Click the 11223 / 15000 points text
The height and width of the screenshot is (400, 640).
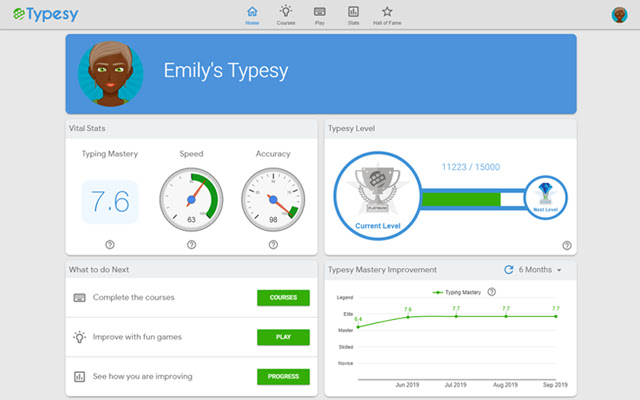click(471, 167)
